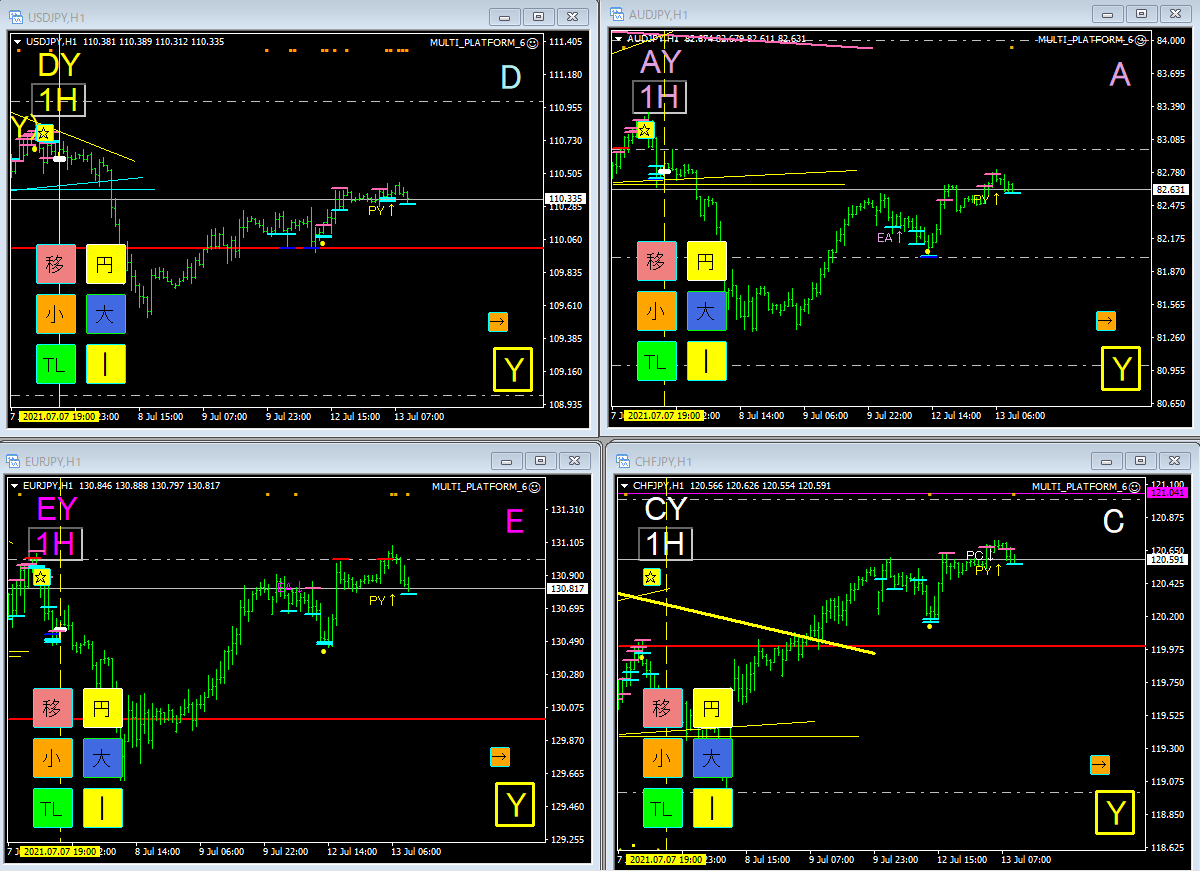
Task: Click the yellow 円 button in USDJPY chart
Action: coord(105,264)
